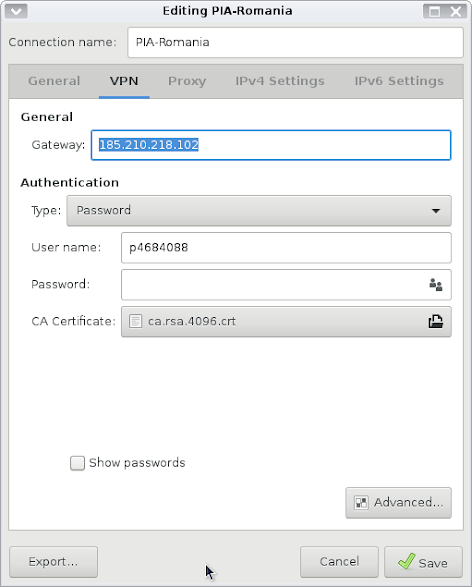The height and width of the screenshot is (587, 472).
Task: Click the CA certificate file browse icon
Action: tap(436, 322)
